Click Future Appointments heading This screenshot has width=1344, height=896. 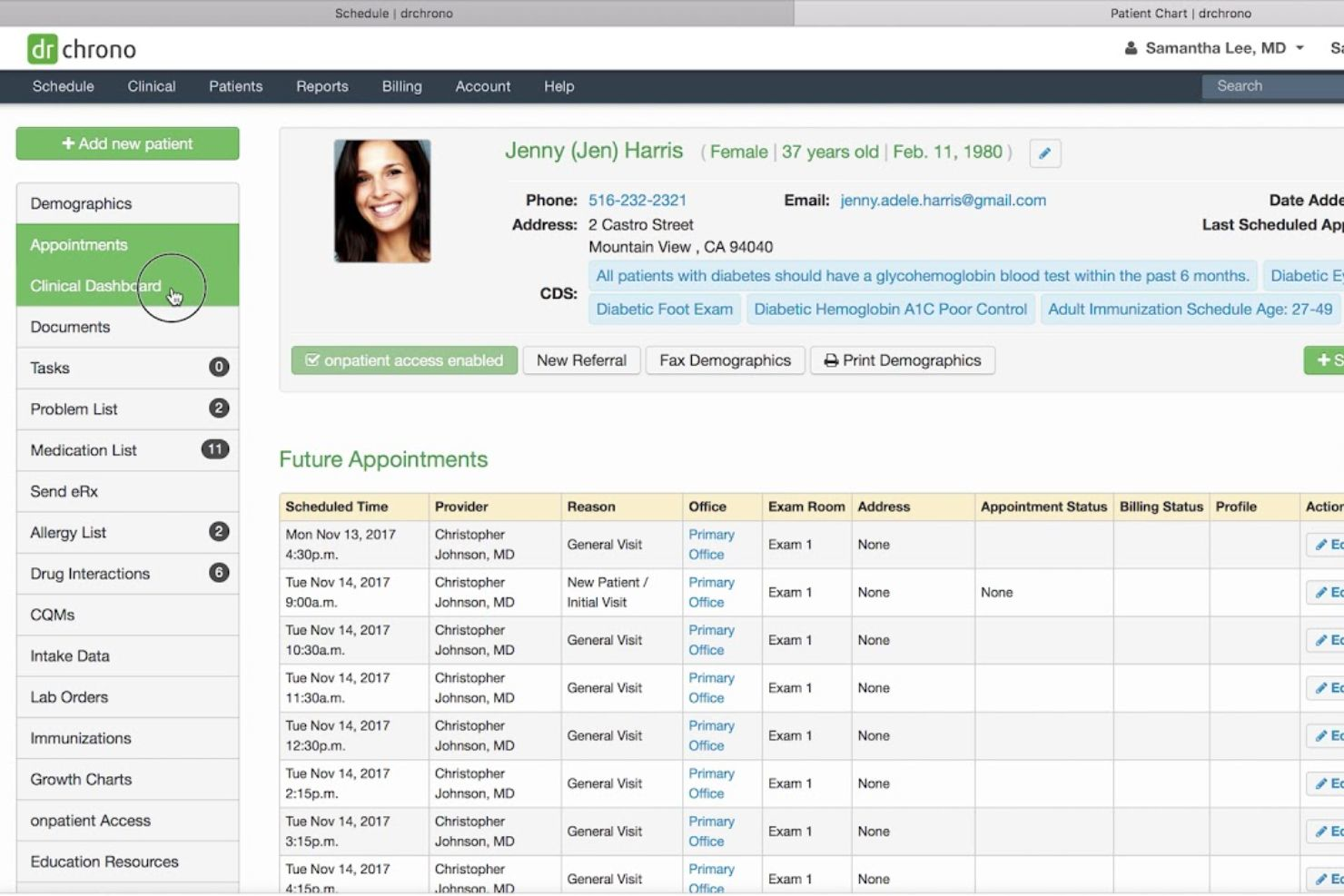coord(383,459)
